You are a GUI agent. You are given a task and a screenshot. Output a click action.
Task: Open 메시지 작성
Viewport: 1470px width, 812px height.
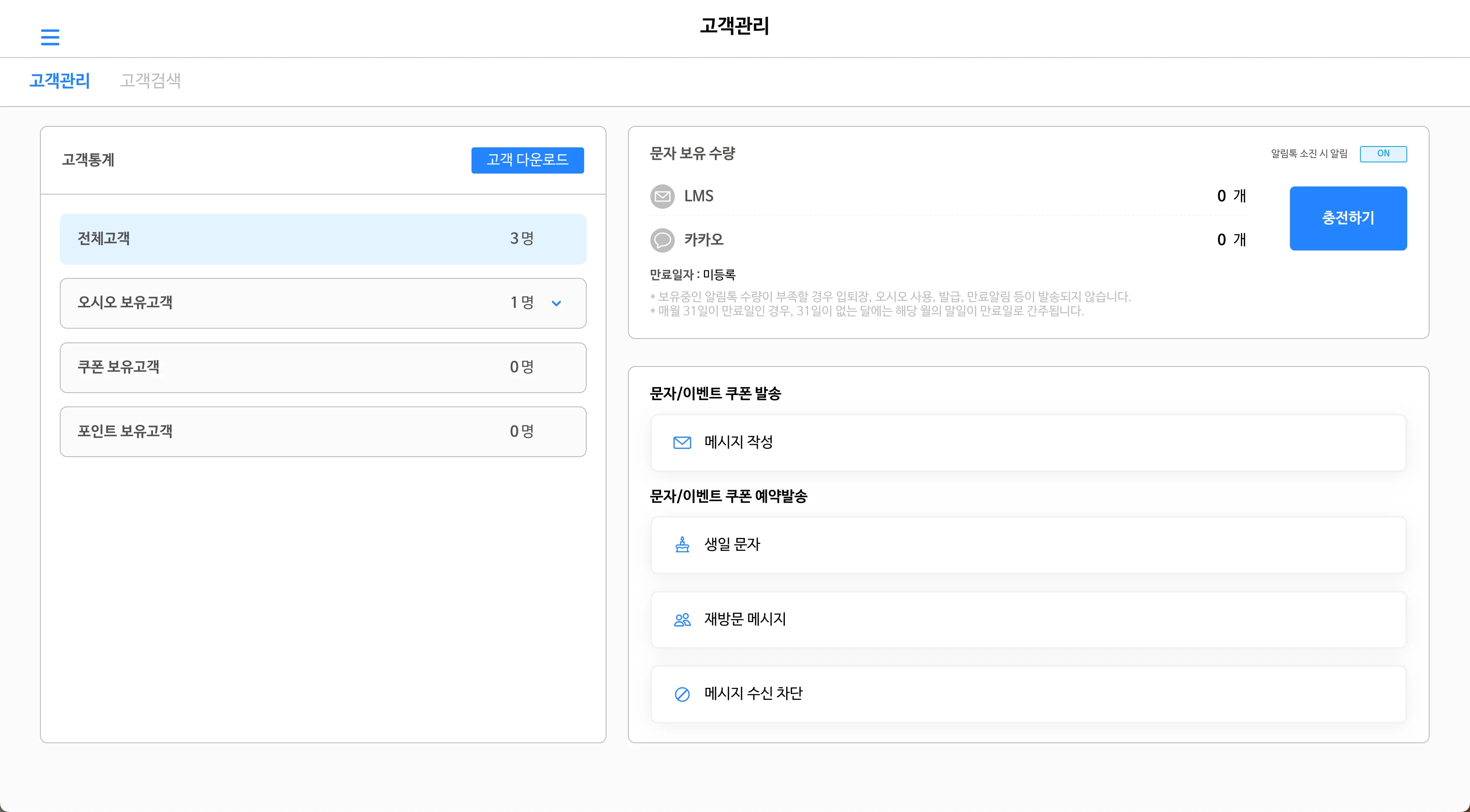point(1028,443)
